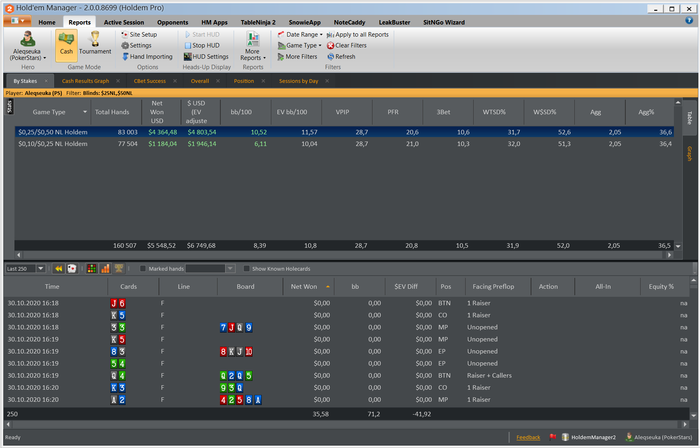Select $0,10/$0,25 NL Holdem row
The image size is (700, 448).
[344, 144]
